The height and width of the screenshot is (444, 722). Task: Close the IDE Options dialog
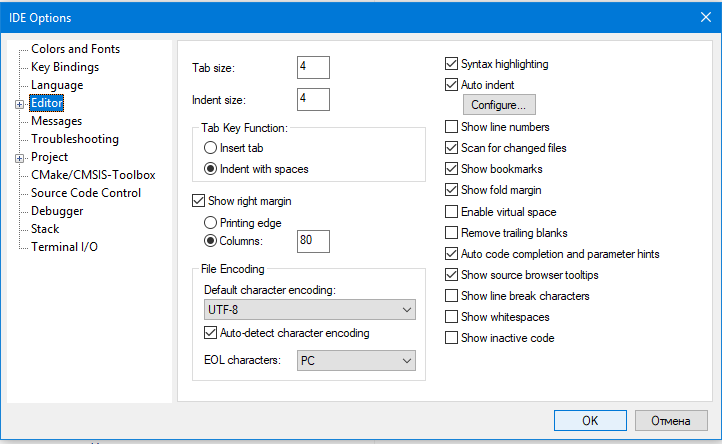(x=700, y=17)
